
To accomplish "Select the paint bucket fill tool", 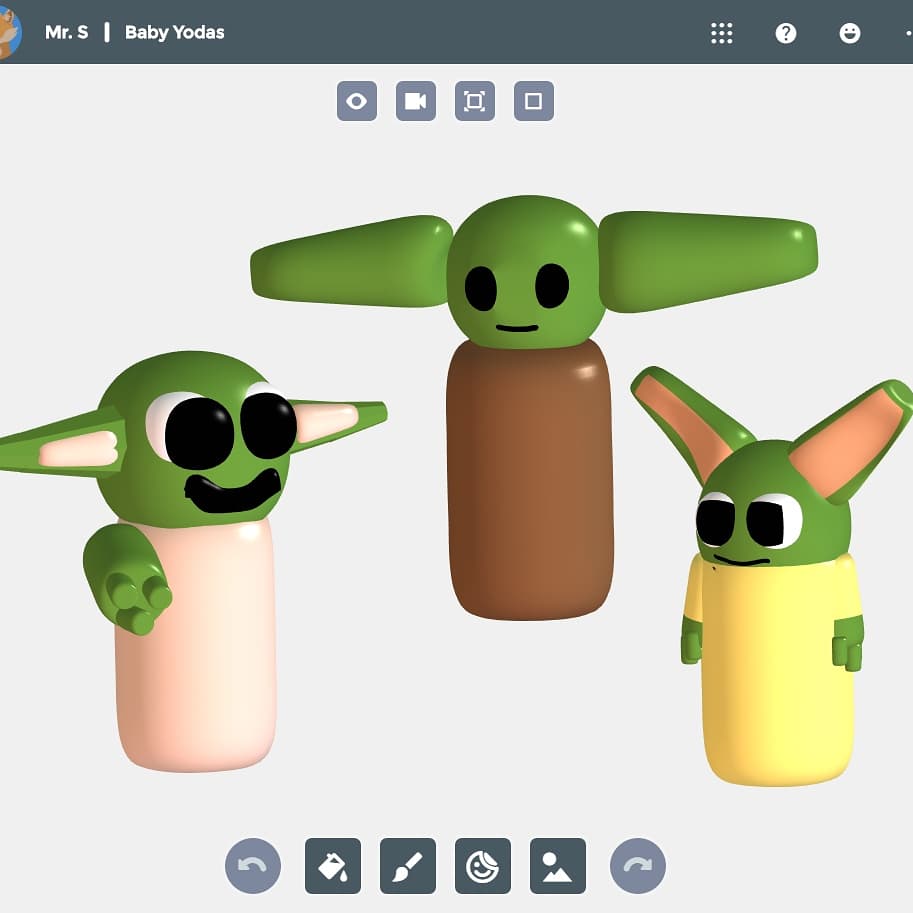I will [333, 866].
